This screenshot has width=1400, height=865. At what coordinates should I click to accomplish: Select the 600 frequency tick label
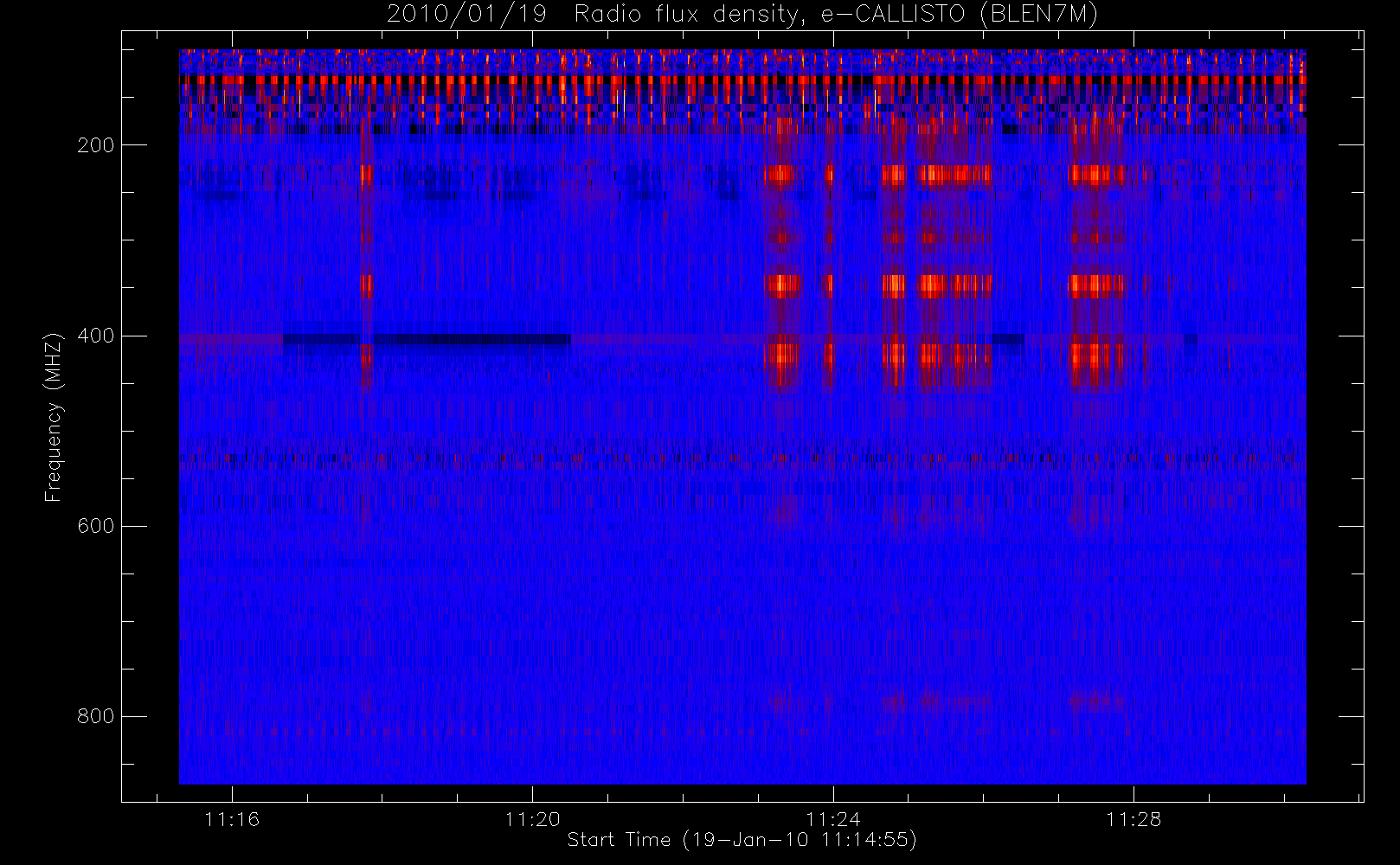(95, 526)
